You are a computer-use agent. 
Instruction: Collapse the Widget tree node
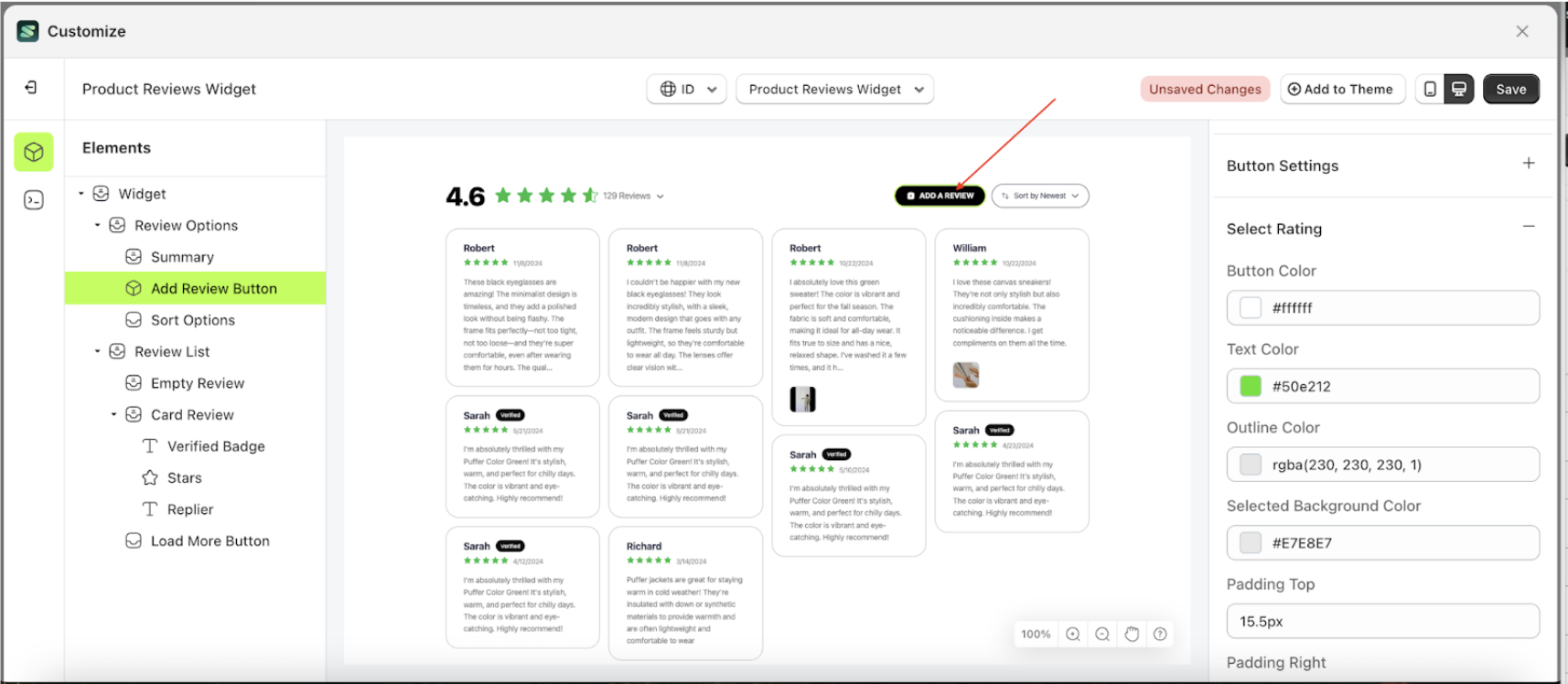point(81,194)
